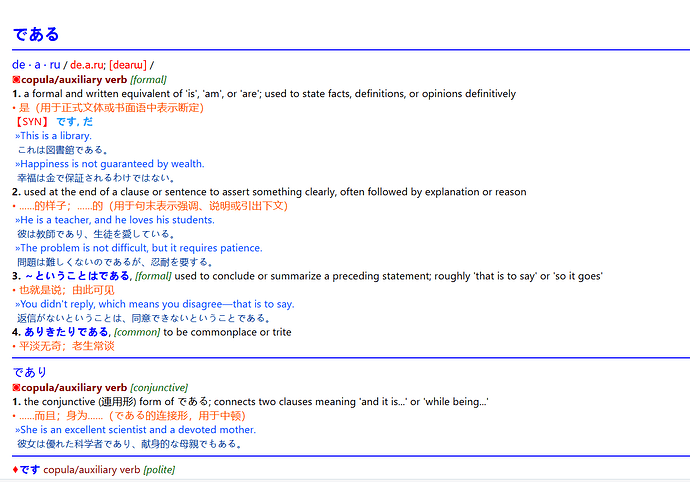Click Japanese sentence 返信がないということは、同意できないということである。
Screen dimensions: 690x482
pyautogui.click(x=144, y=318)
